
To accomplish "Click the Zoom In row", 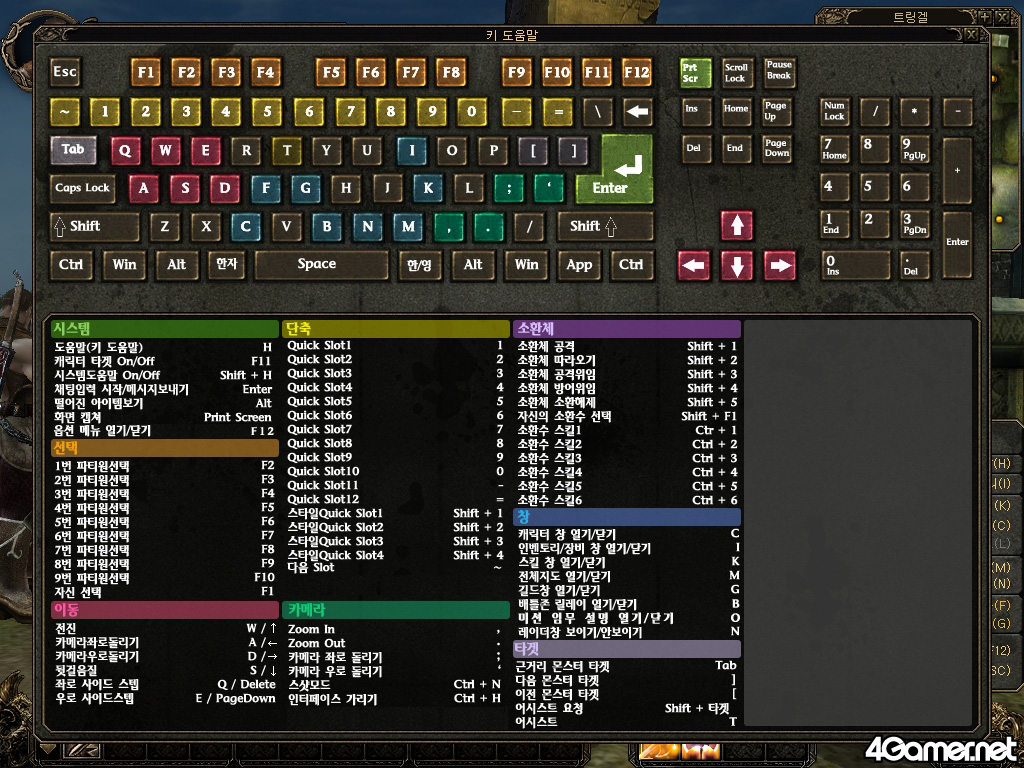I will point(396,630).
